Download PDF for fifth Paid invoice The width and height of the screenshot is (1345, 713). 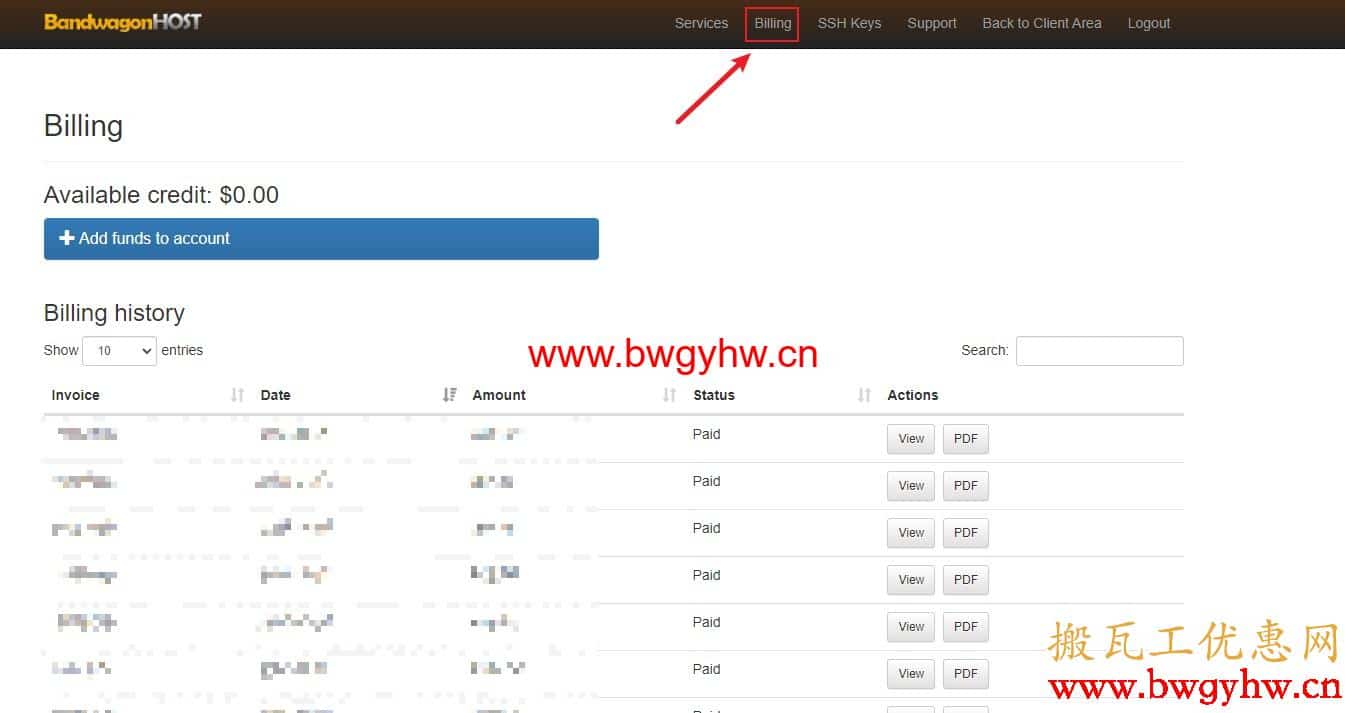coord(965,627)
